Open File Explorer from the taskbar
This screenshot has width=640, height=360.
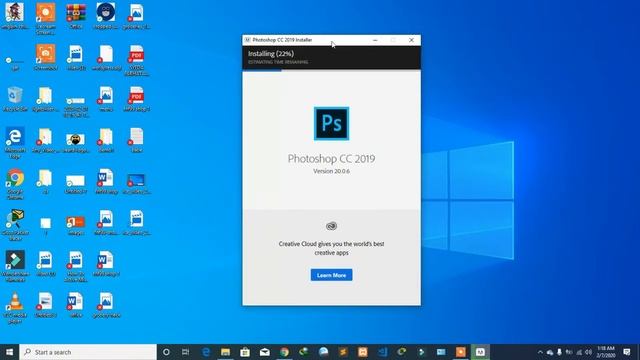coord(225,352)
